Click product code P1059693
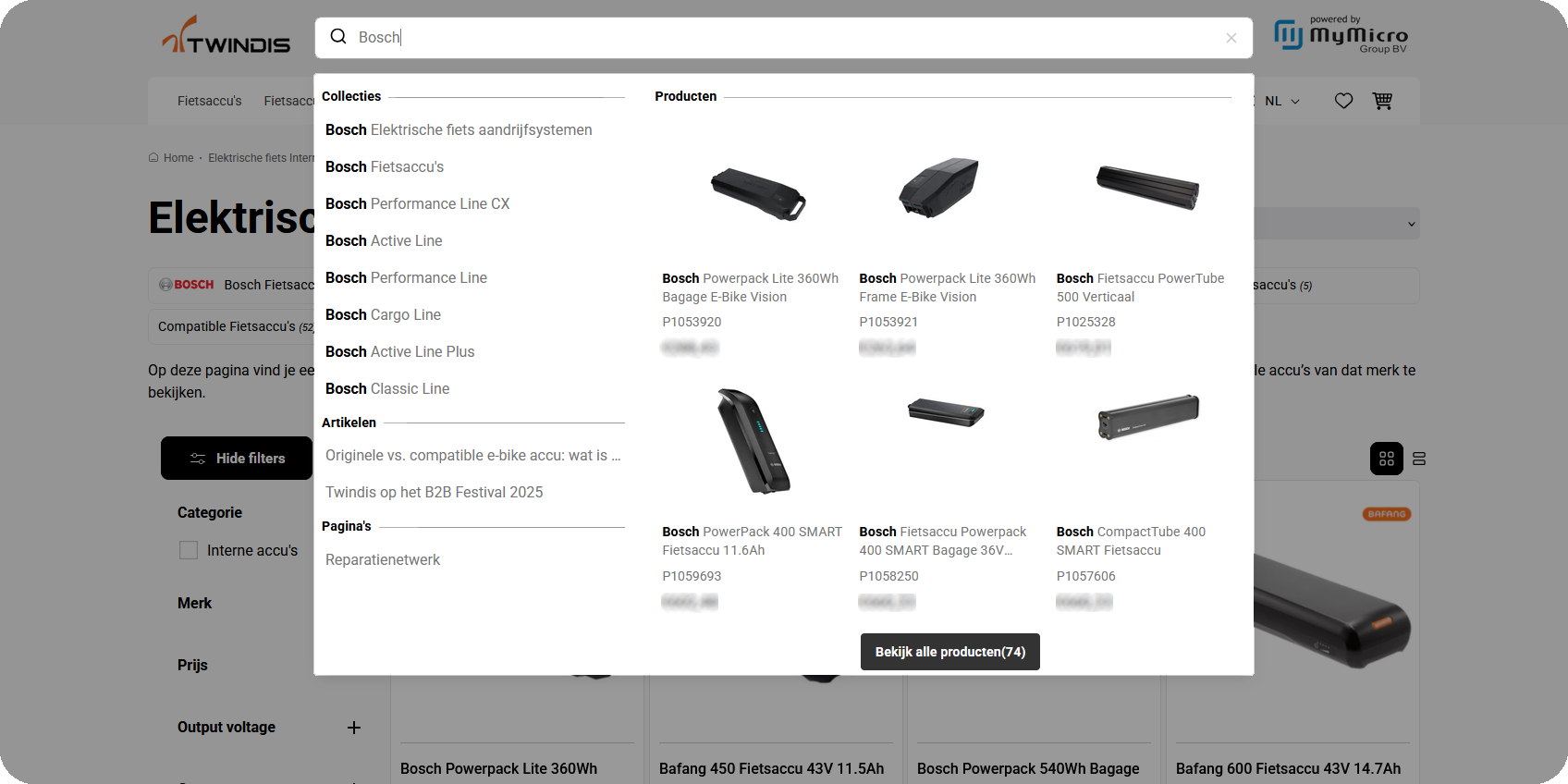This screenshot has height=784, width=1568. pos(692,576)
